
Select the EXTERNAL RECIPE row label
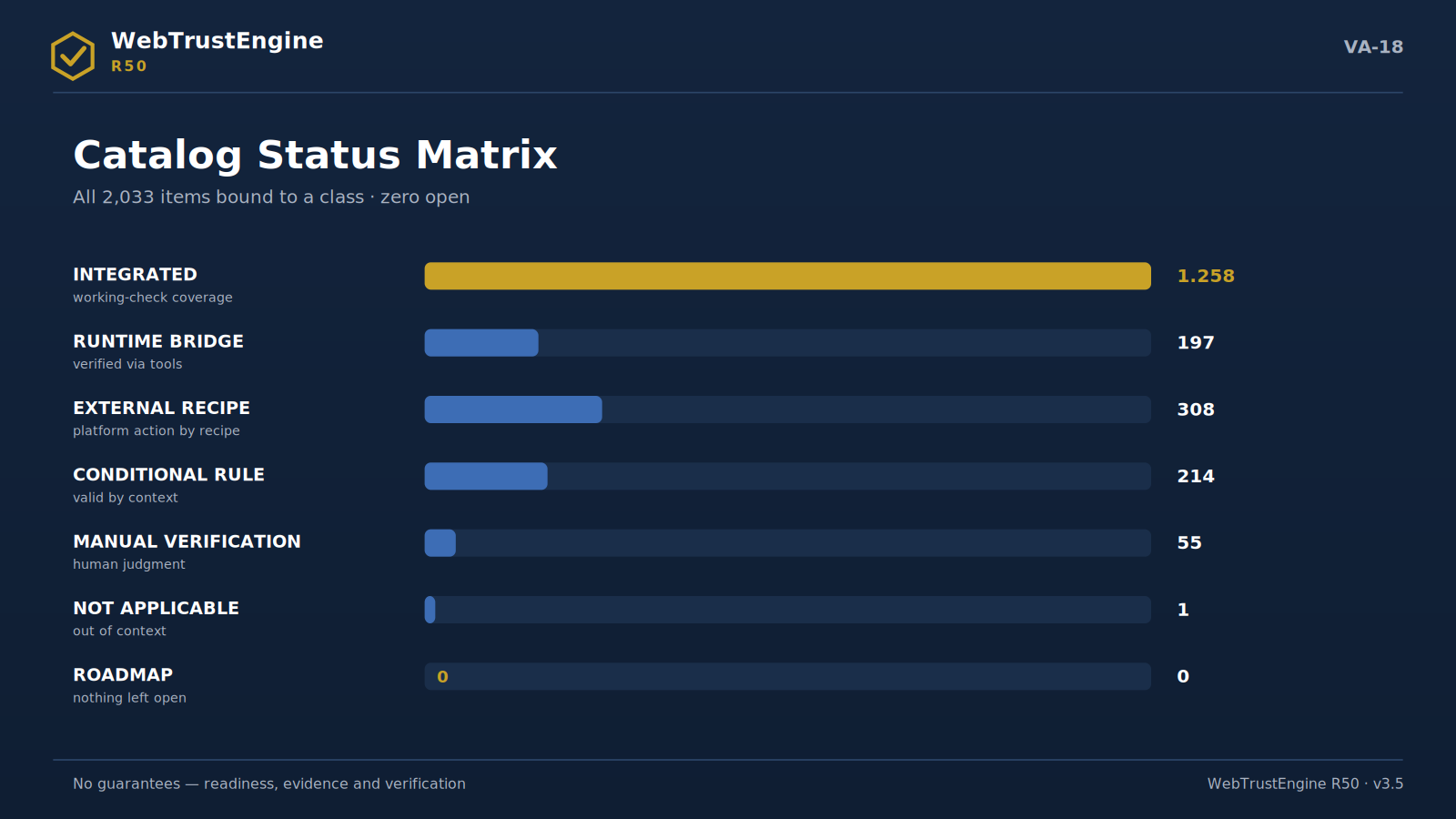tap(161, 408)
